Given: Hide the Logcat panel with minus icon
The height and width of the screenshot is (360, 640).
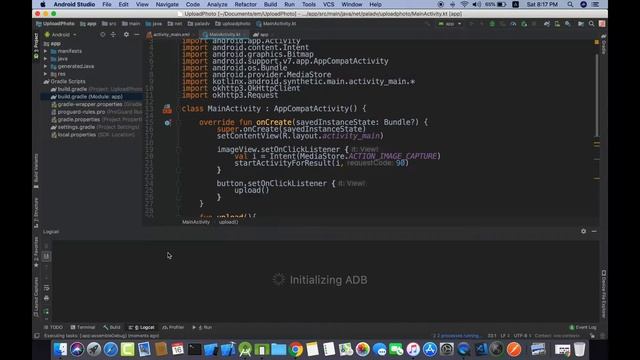Looking at the screenshot, I should point(594,231).
